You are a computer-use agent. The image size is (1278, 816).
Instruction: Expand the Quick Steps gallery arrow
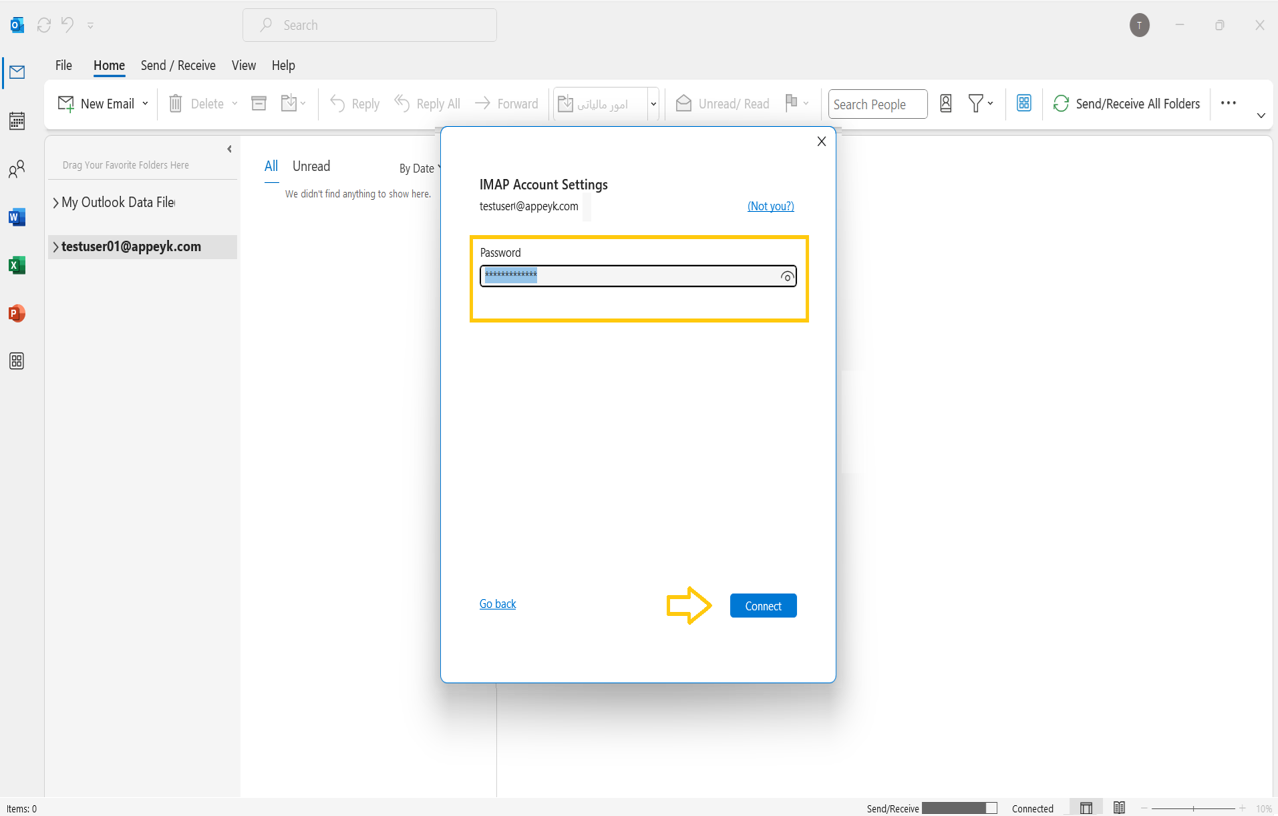point(653,104)
